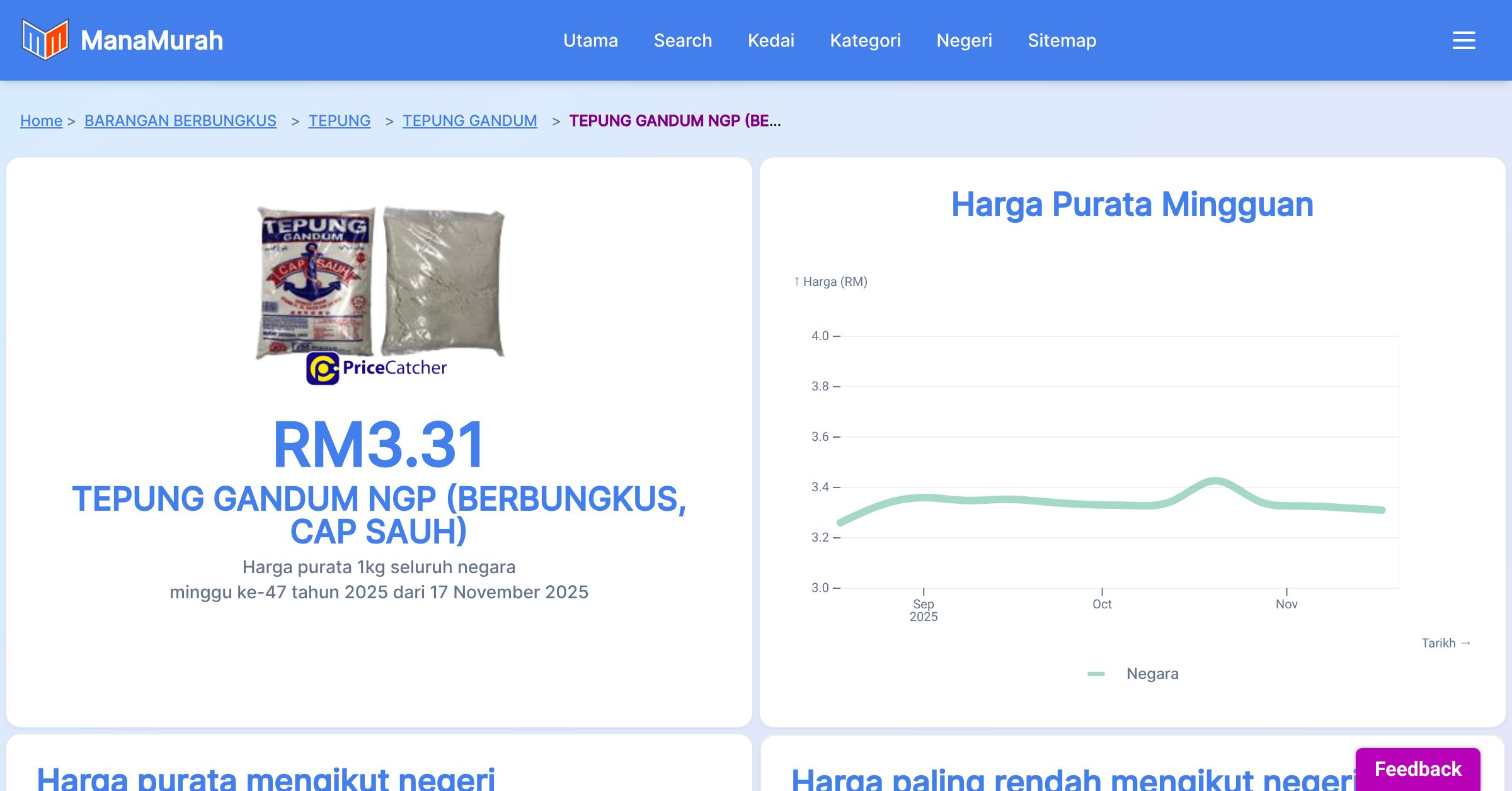1512x791 pixels.
Task: Open BARANGAN BERBUNGKUS breadcrumb link
Action: click(180, 120)
